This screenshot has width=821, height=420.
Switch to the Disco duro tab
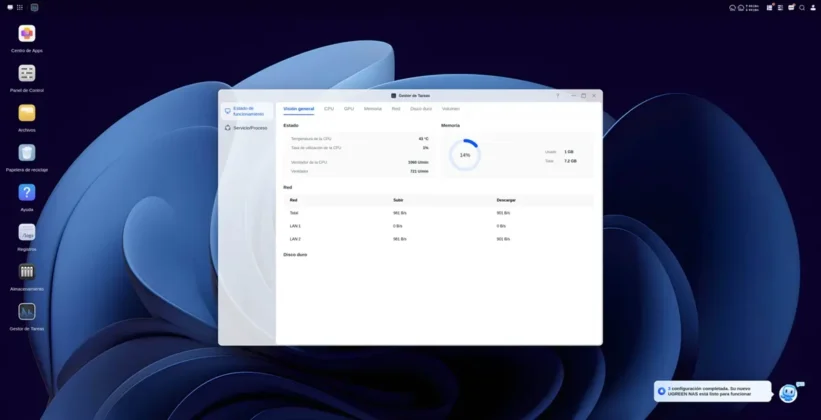pos(421,109)
